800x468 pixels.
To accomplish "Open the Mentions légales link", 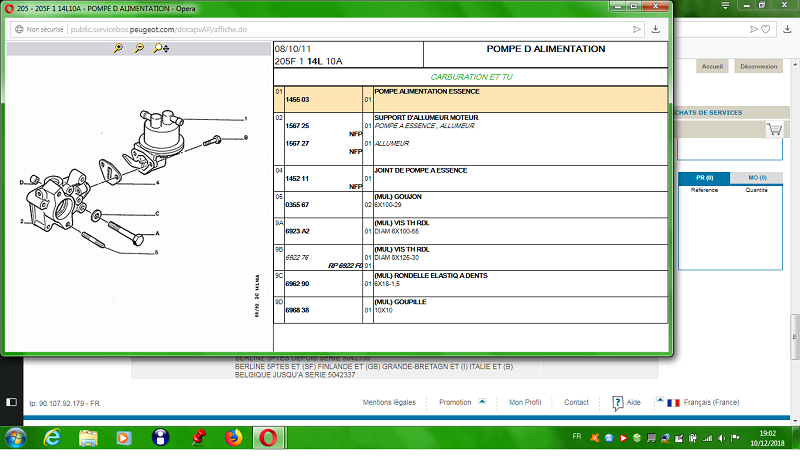I will coord(389,403).
